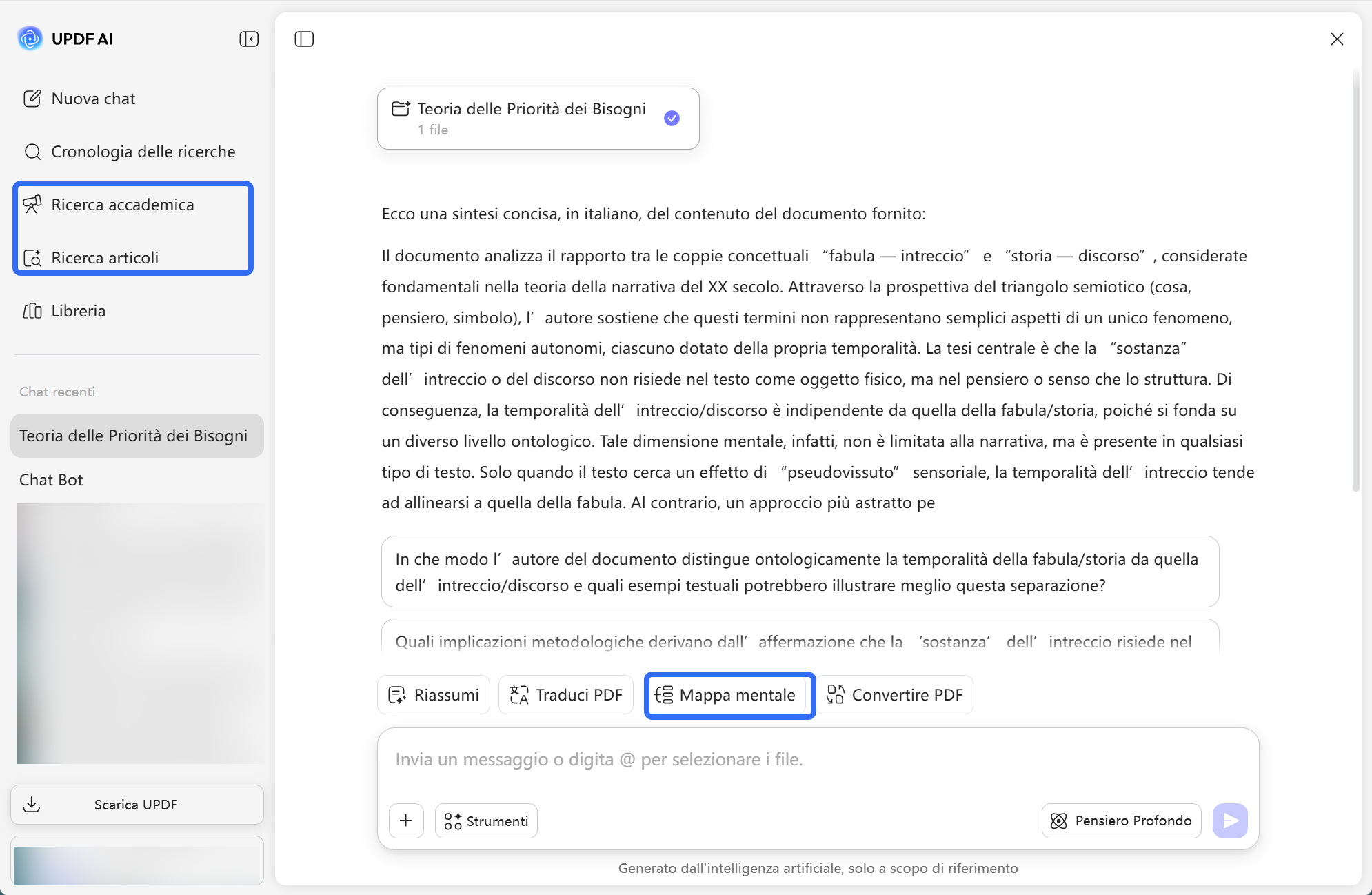Toggle the chat side panel icon
This screenshot has height=895, width=1372.
(304, 39)
